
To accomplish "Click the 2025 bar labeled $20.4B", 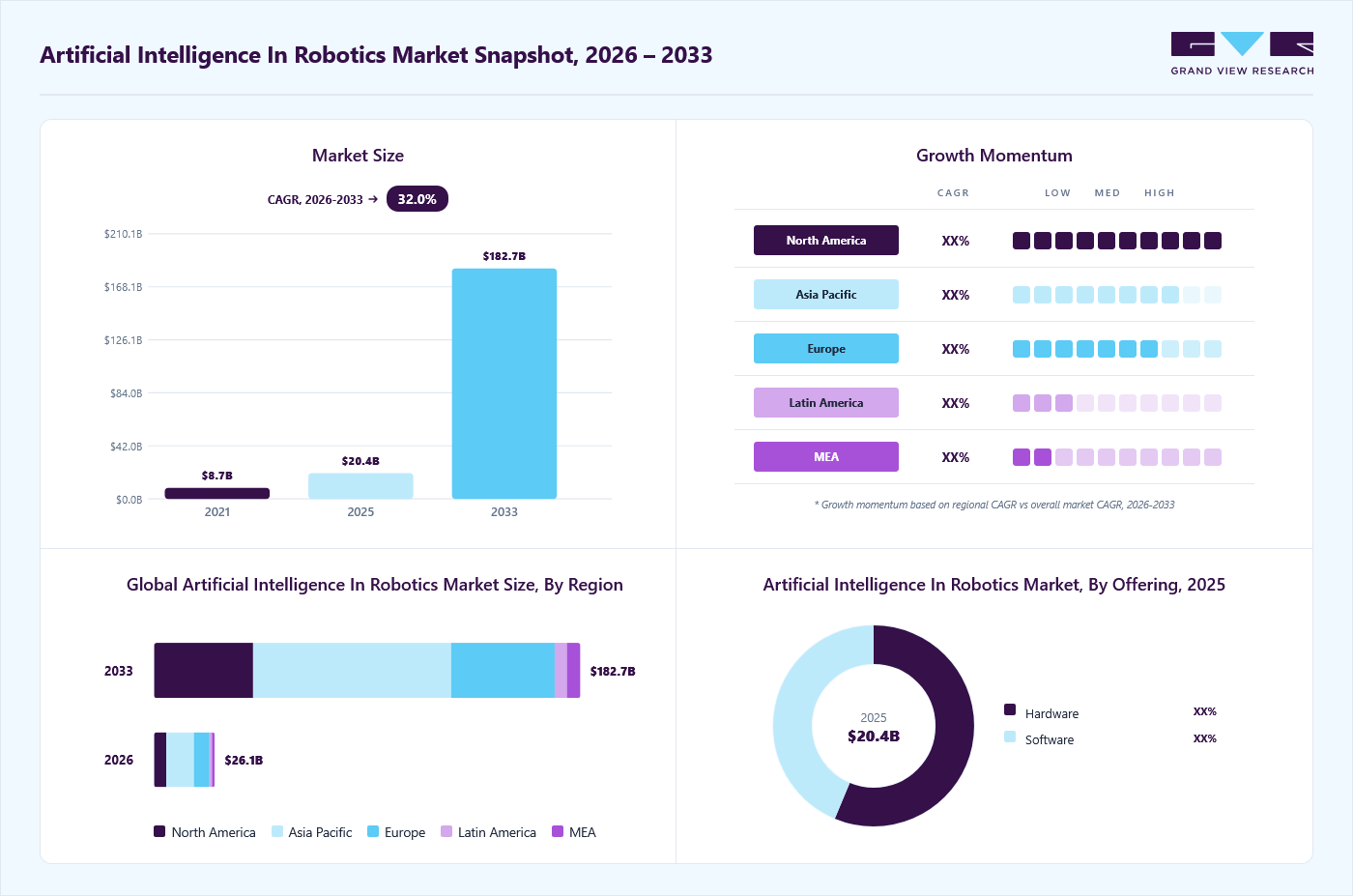I will [x=360, y=486].
